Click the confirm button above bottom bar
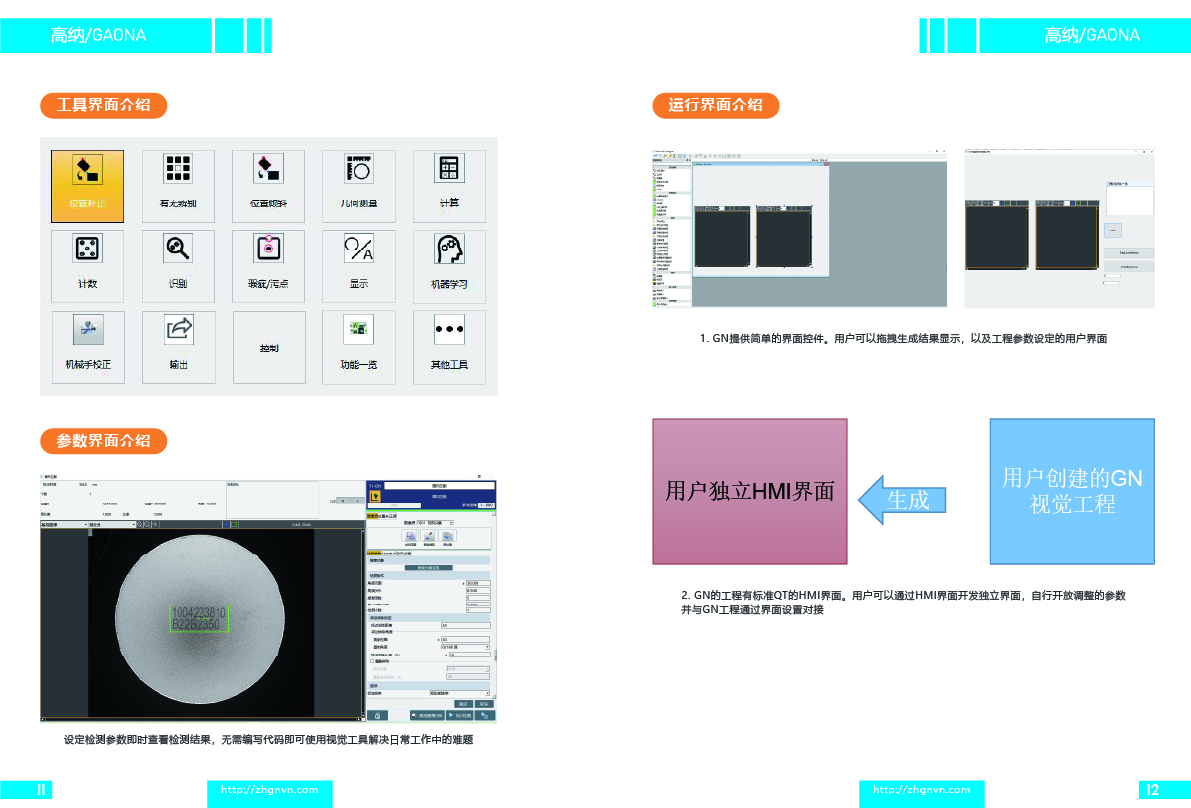Screen dimensions: 1191x808 point(463,704)
